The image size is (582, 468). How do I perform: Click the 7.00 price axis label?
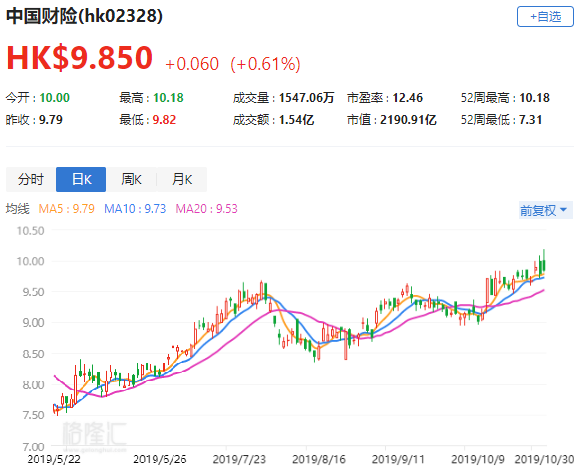coord(33,446)
